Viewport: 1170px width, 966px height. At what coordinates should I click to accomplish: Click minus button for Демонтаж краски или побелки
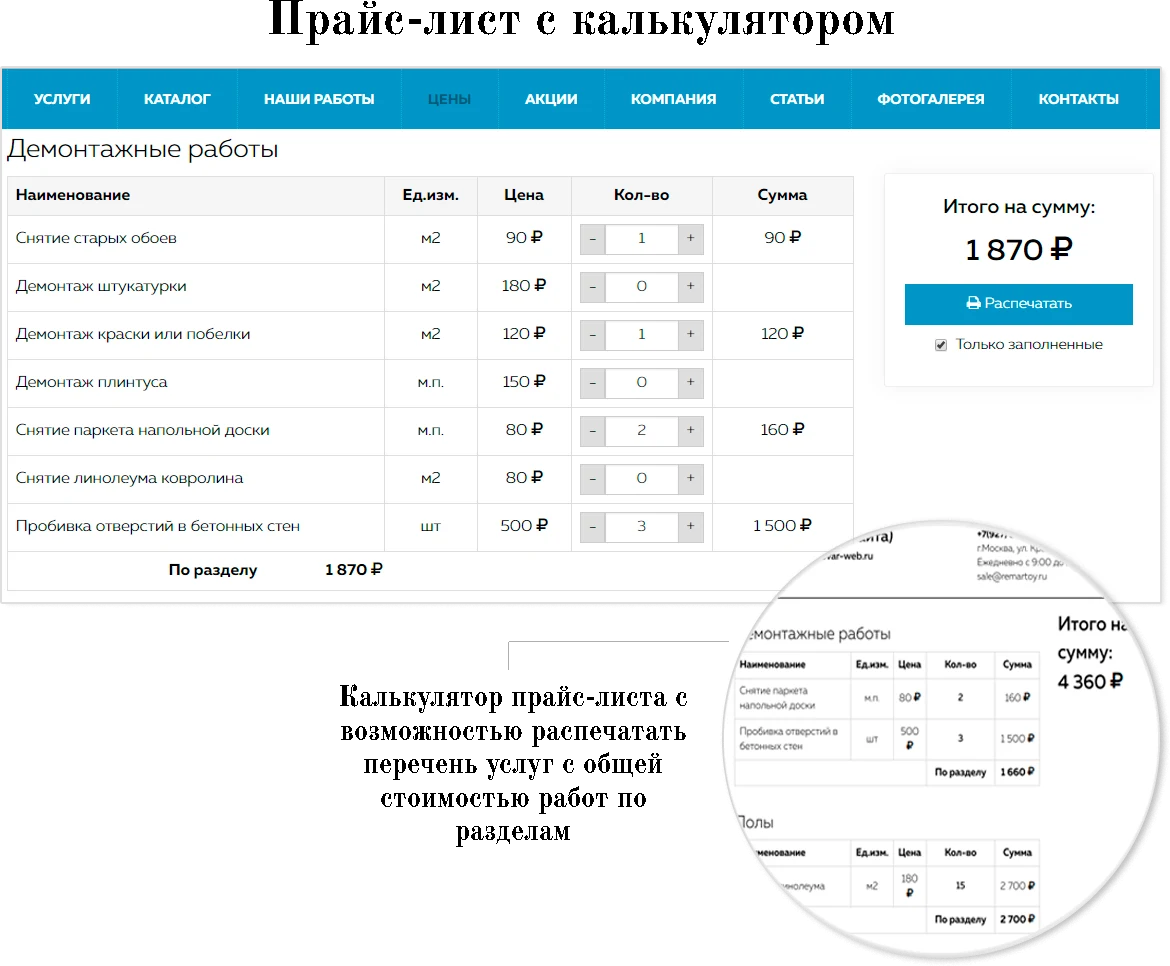(x=592, y=334)
